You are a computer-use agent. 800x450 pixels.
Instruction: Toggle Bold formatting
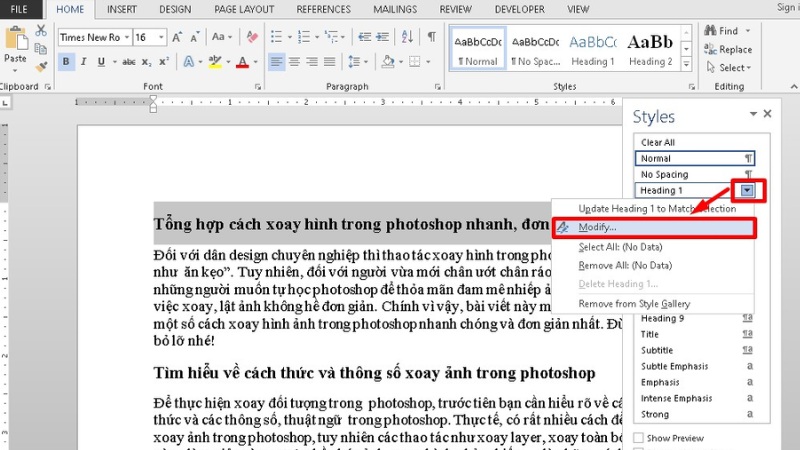[x=66, y=62]
